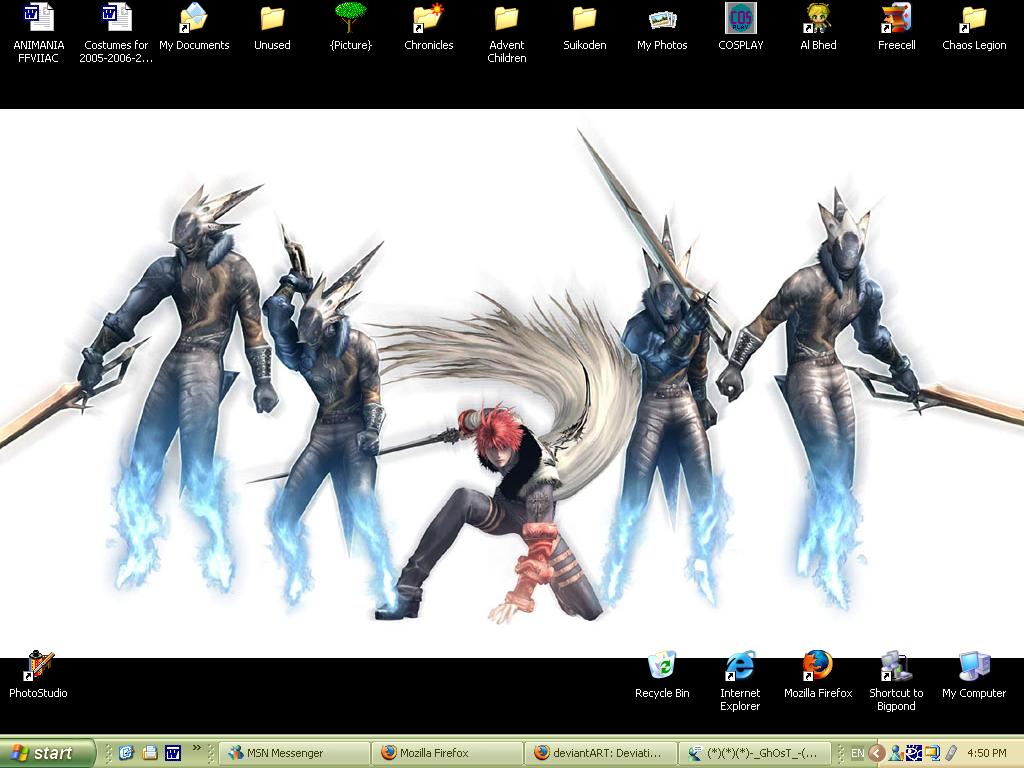
Task: Open the Recycle Bin
Action: coord(661,666)
